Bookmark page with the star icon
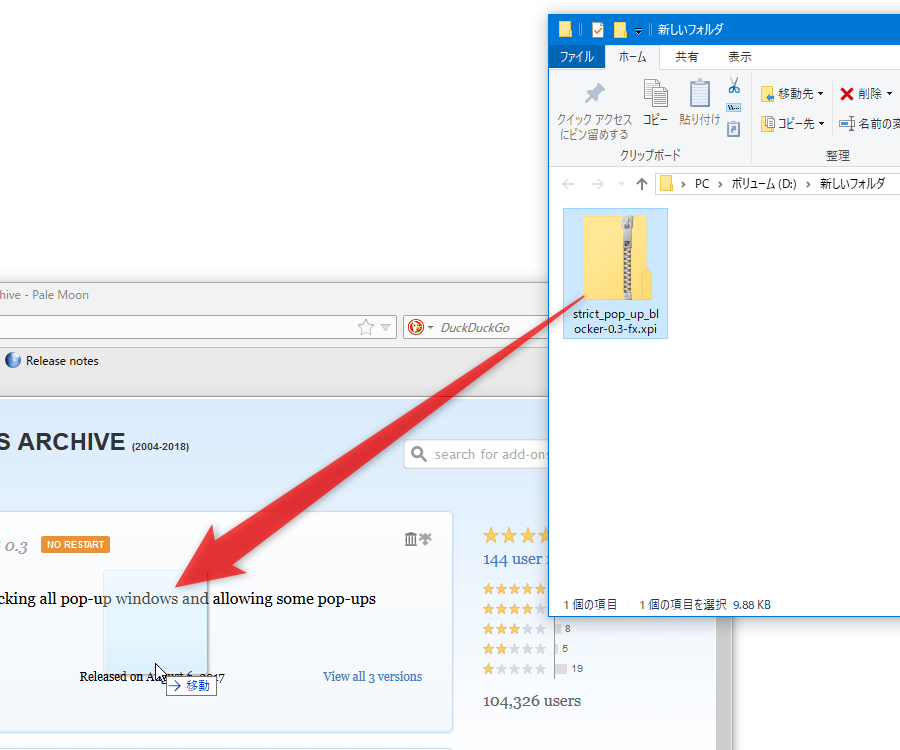The width and height of the screenshot is (900, 750). click(366, 327)
